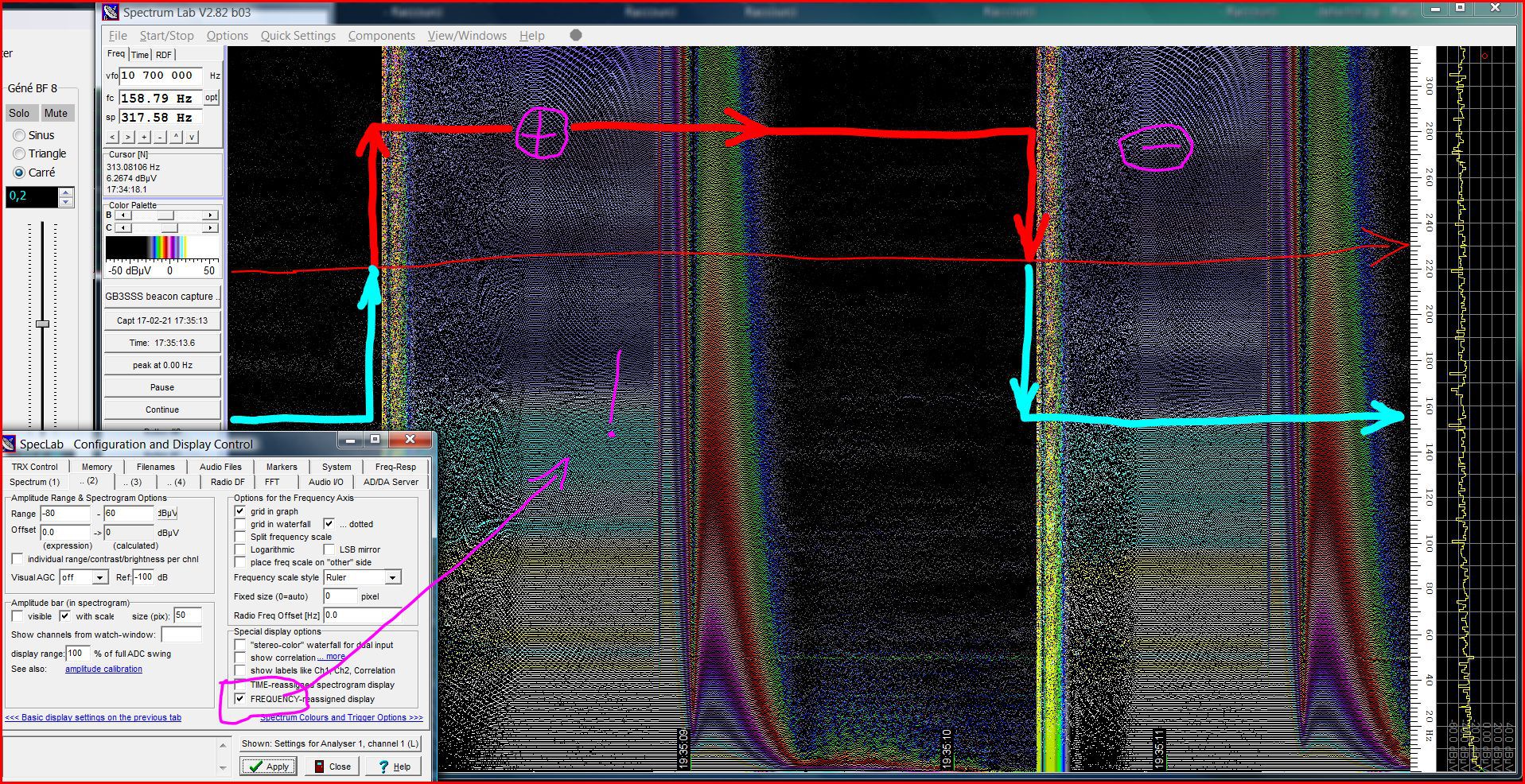Open the TRX Control tab
1525x784 pixels.
pos(35,467)
